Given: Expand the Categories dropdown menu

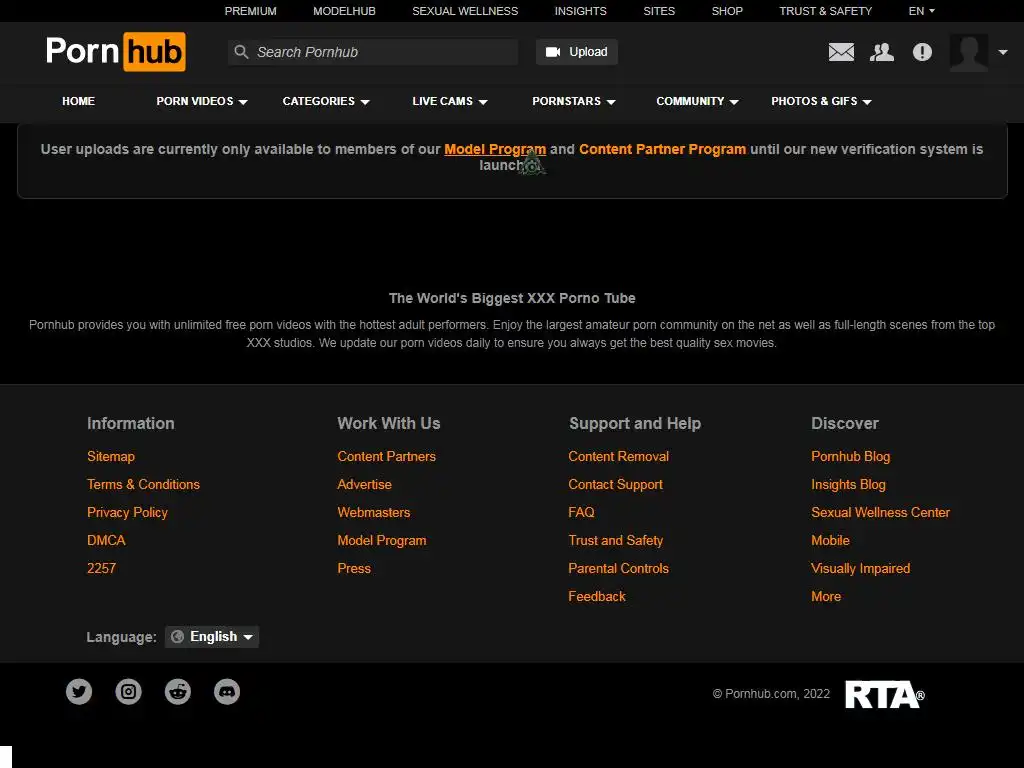Looking at the screenshot, I should 326,101.
